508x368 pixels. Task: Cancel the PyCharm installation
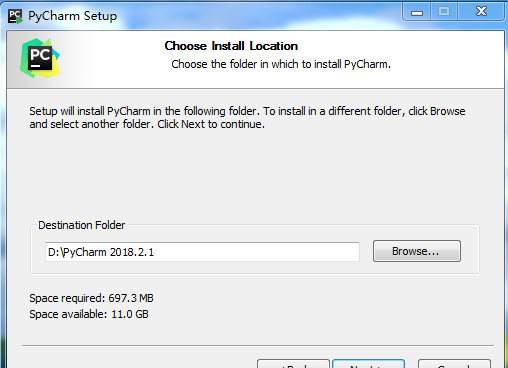click(x=454, y=364)
